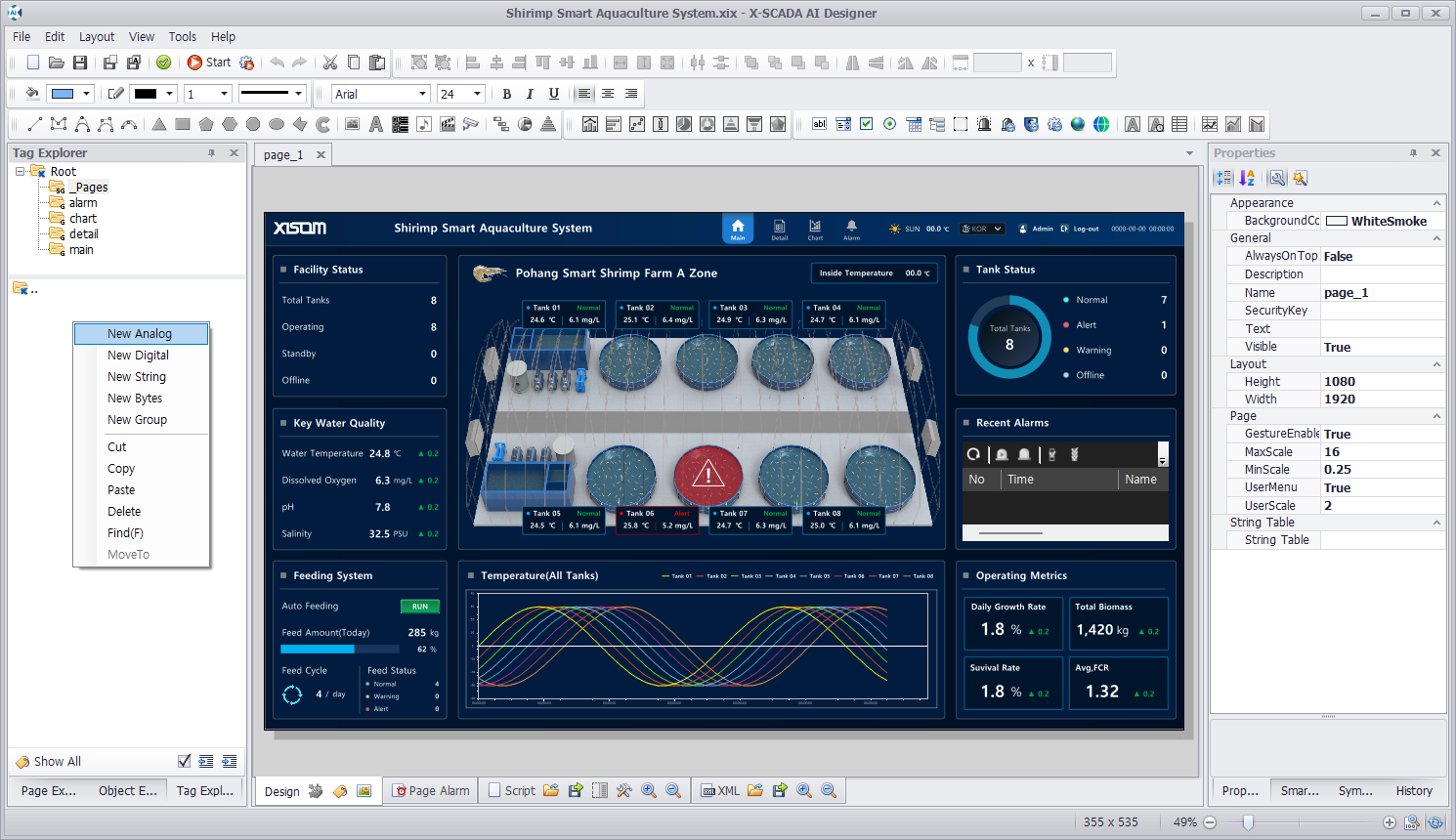Click the tools icon beside Script tab
The image size is (1456, 840).
pyautogui.click(x=624, y=790)
